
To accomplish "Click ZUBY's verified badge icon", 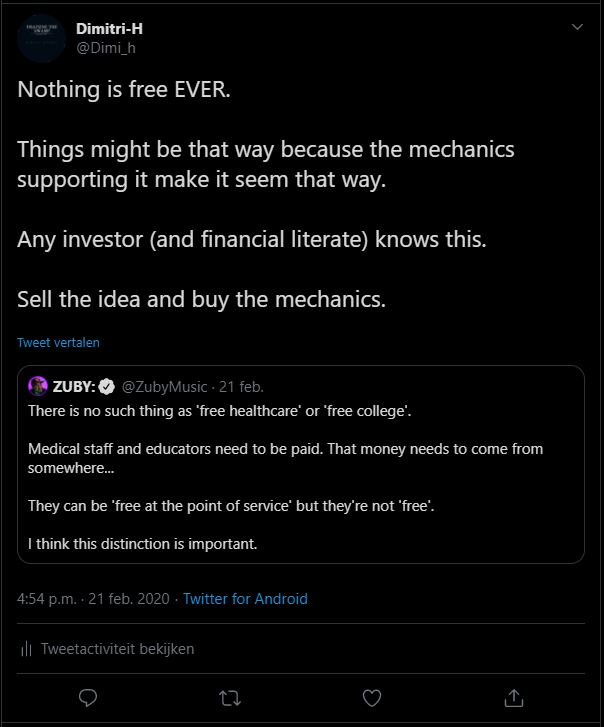I will [106, 387].
